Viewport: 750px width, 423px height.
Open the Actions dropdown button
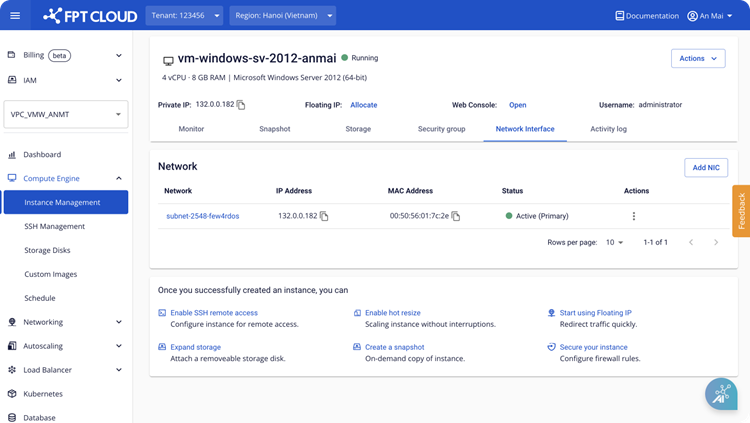click(x=698, y=58)
